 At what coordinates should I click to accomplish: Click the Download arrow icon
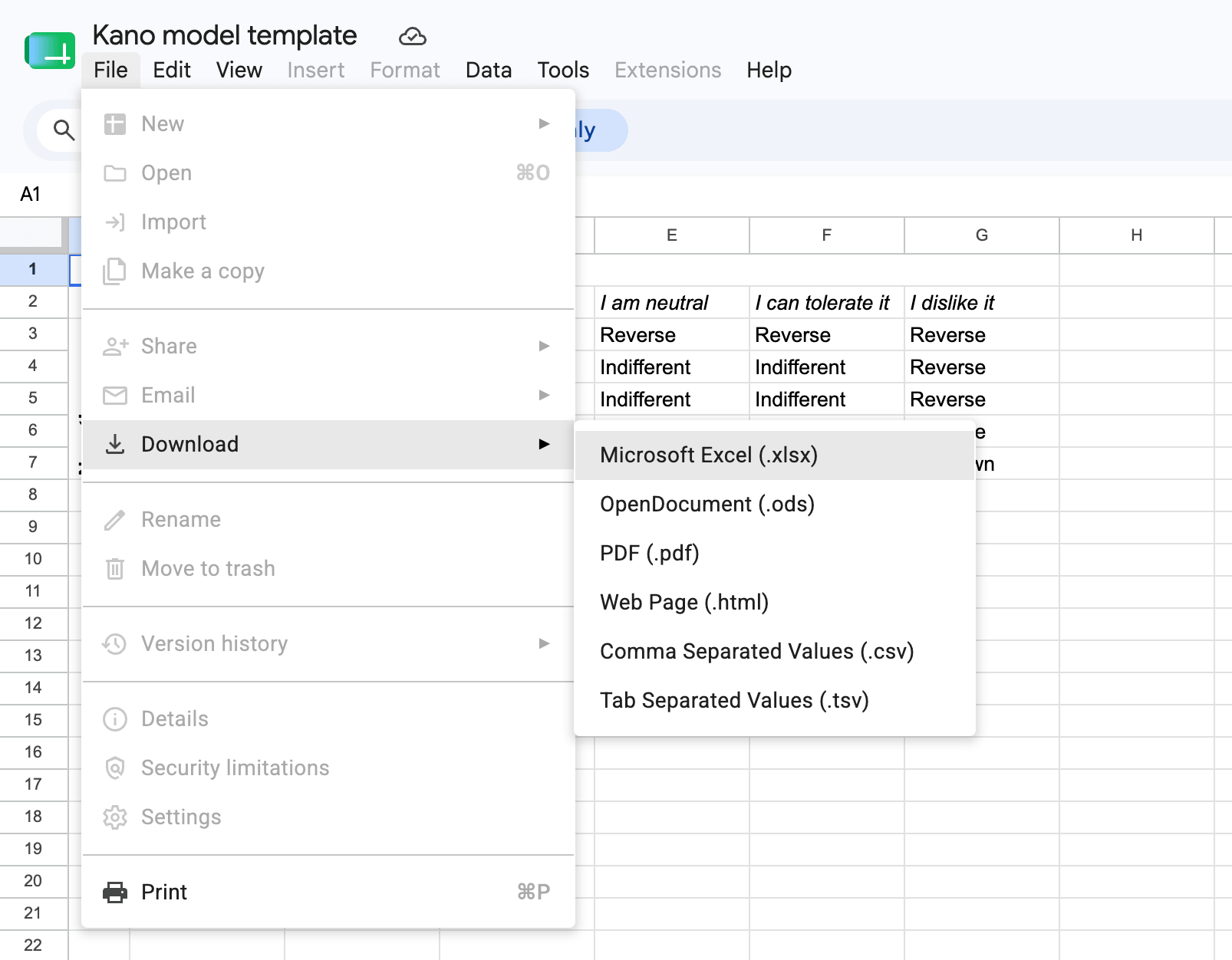tap(115, 445)
